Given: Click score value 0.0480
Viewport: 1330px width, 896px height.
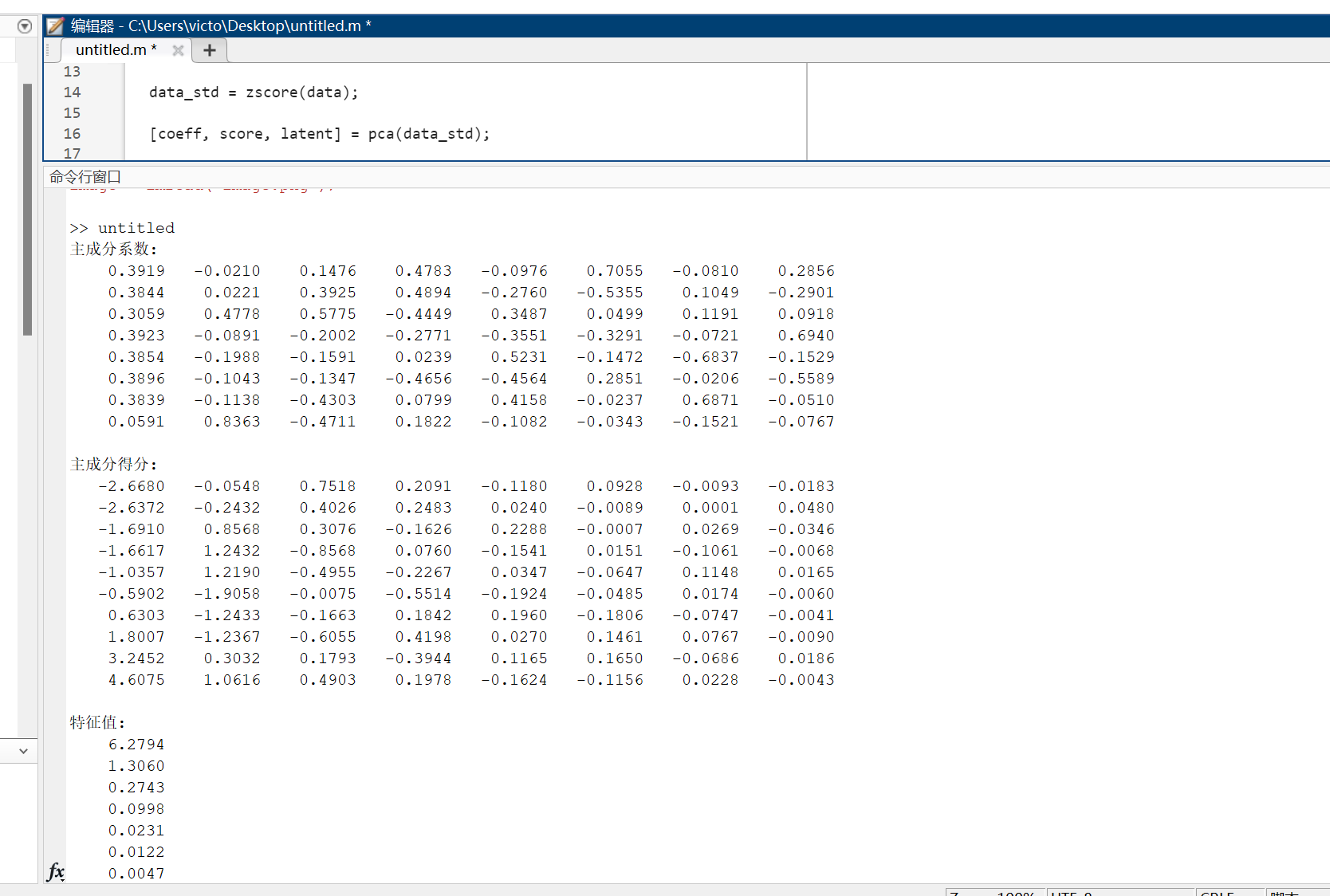Looking at the screenshot, I should pyautogui.click(x=806, y=508).
